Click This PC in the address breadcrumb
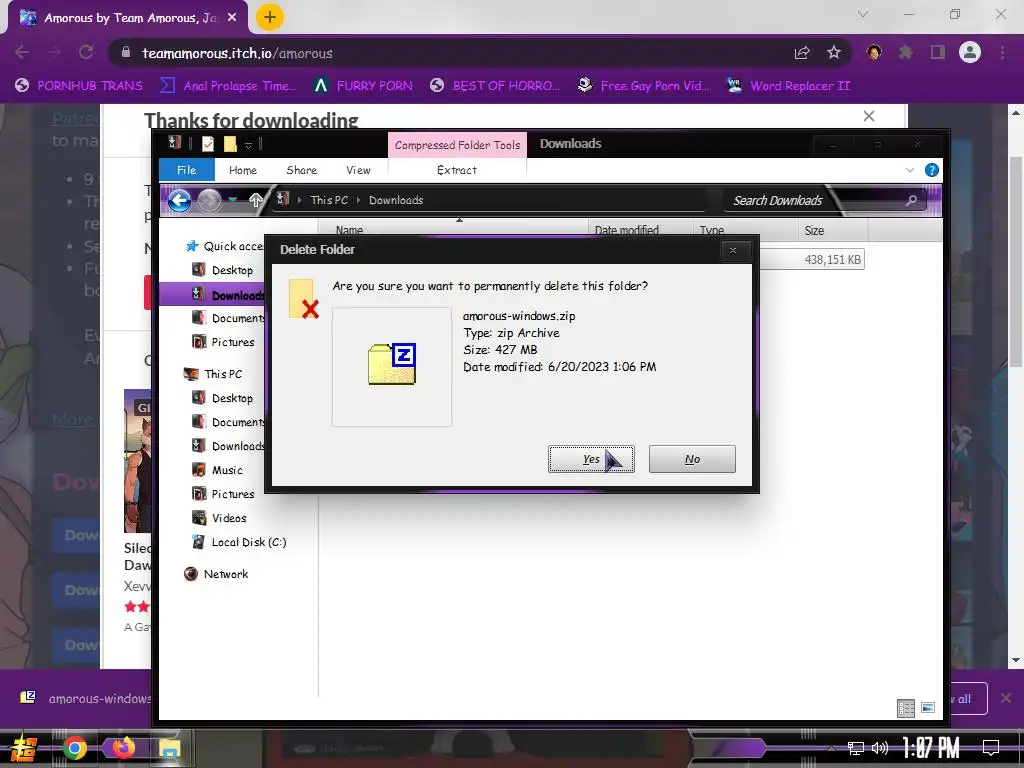The image size is (1024, 768). coord(329,200)
